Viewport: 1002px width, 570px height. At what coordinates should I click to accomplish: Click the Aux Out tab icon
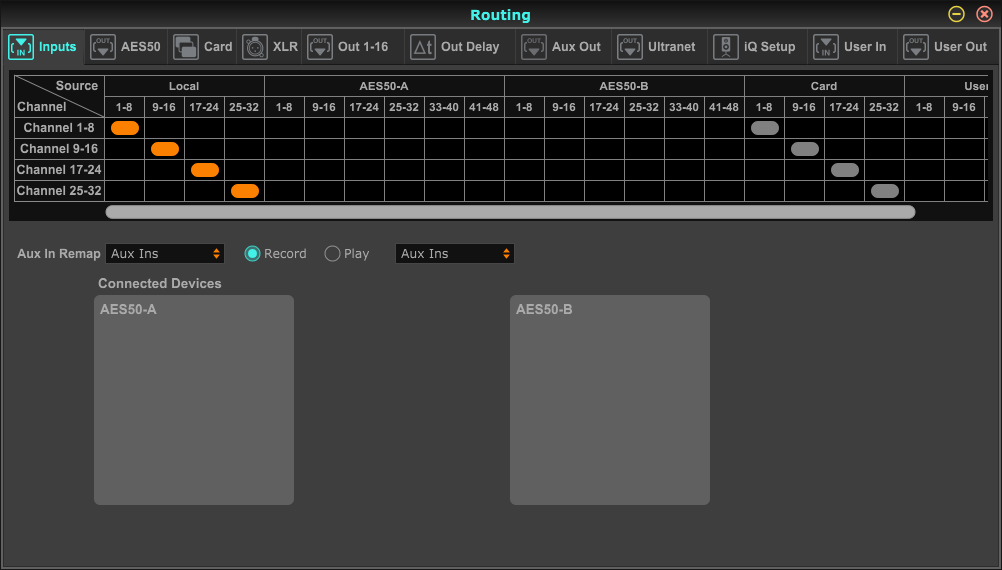(x=534, y=47)
